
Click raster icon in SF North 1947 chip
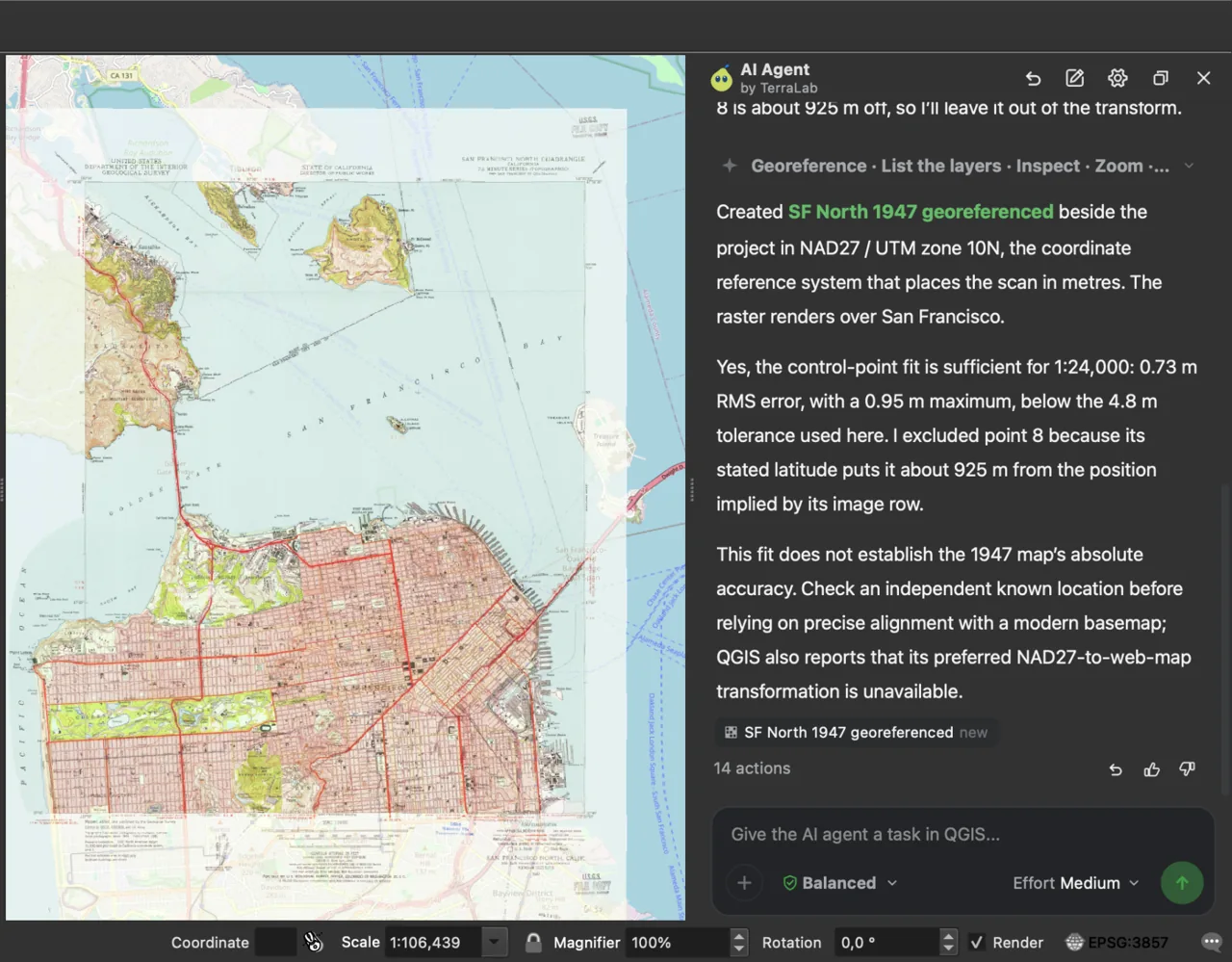click(x=731, y=733)
